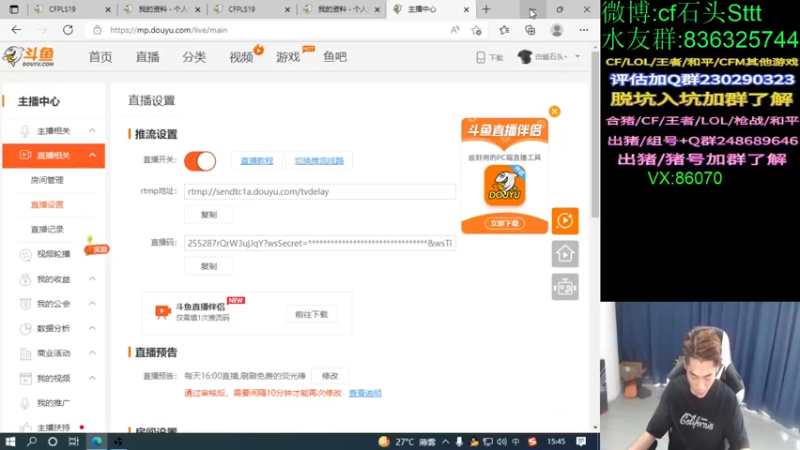Copy the rtmp address with 复制 button

pyautogui.click(x=209, y=215)
